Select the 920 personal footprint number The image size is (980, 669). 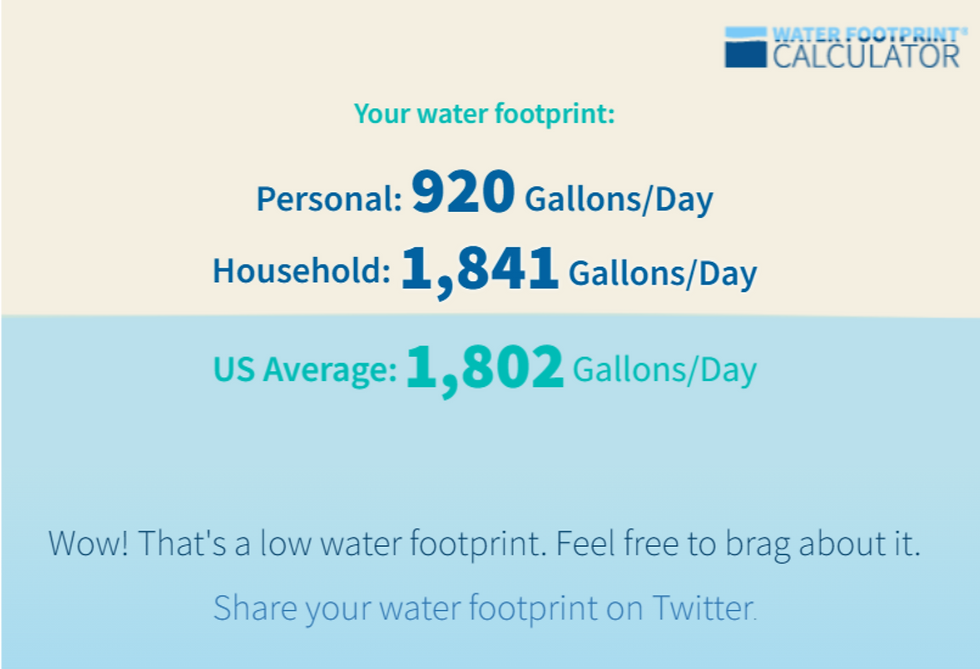click(x=464, y=194)
